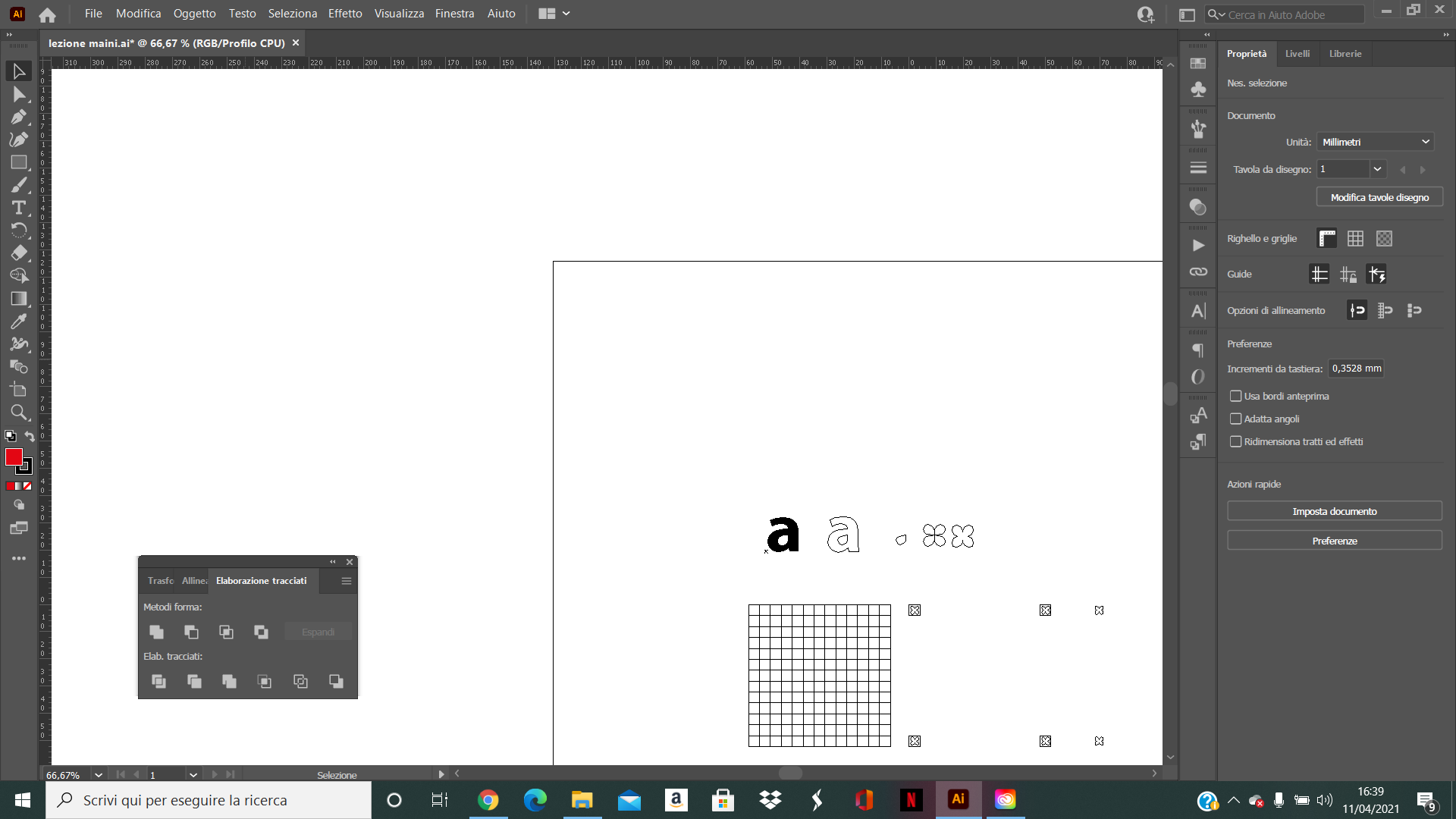Enable Adatta angoli checkbox

click(1235, 419)
